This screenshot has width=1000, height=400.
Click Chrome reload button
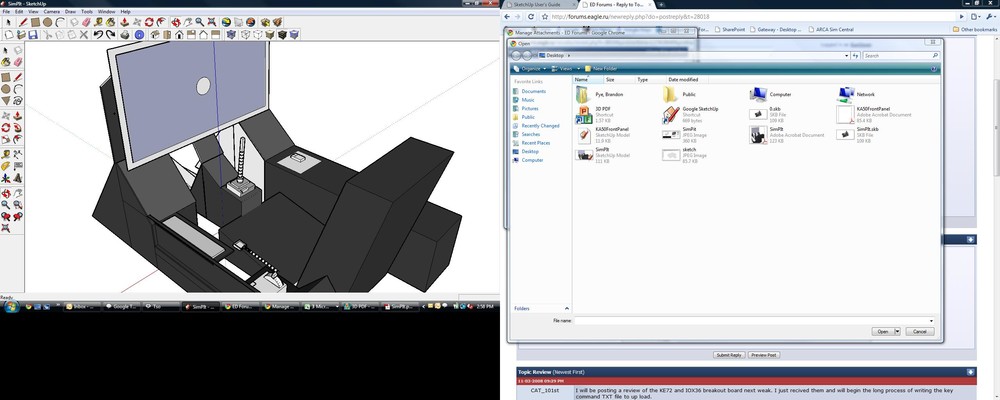531,17
